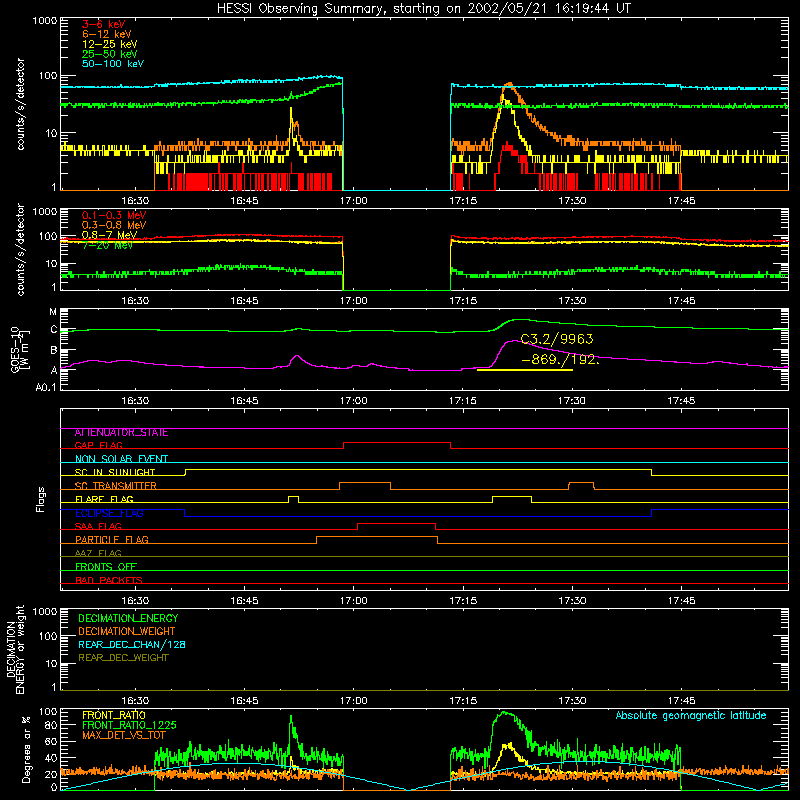The height and width of the screenshot is (800, 800).
Task: Select the 3-6 keV legend label
Action: tap(104, 24)
